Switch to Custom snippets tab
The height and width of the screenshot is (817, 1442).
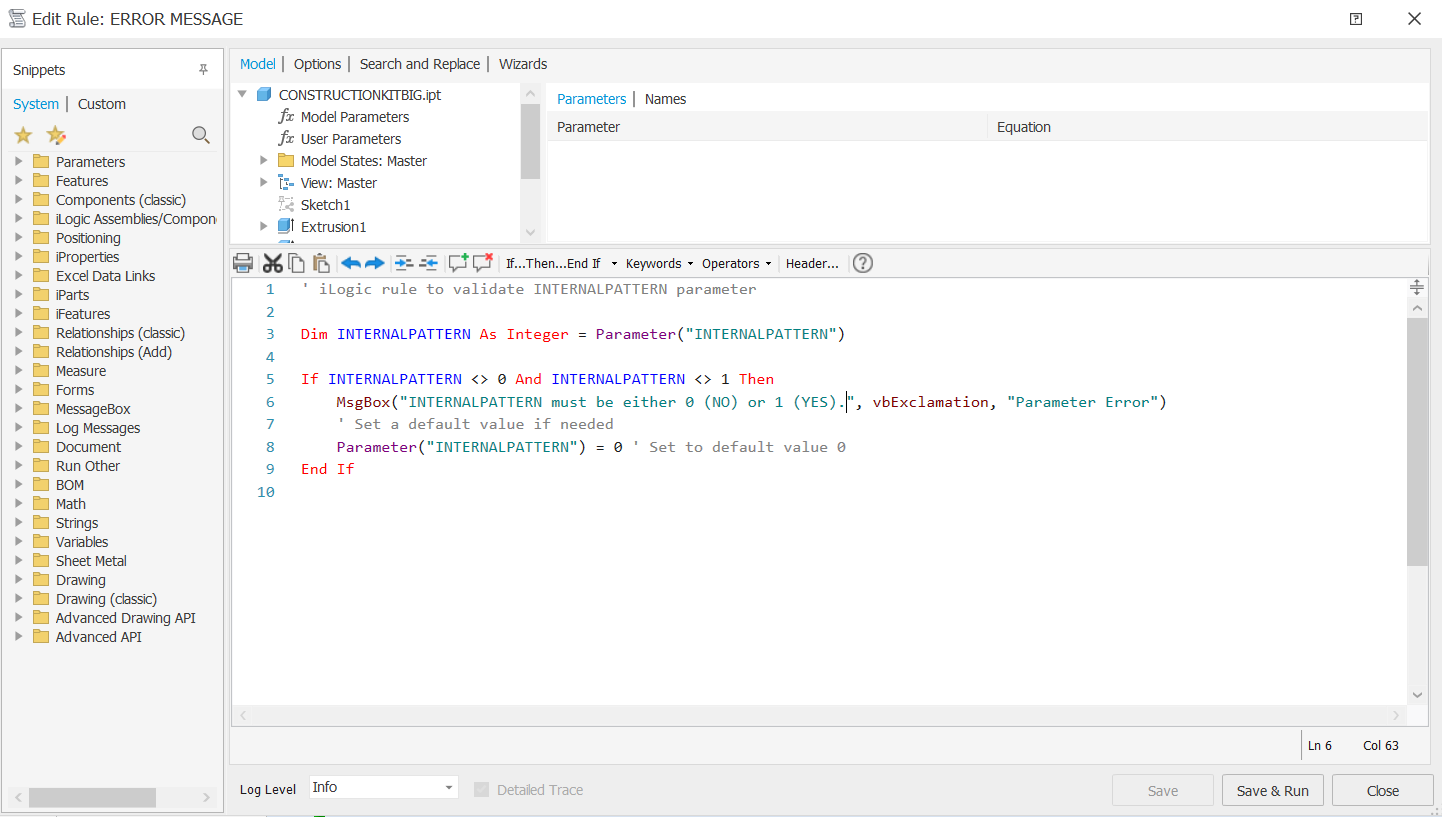tap(102, 104)
